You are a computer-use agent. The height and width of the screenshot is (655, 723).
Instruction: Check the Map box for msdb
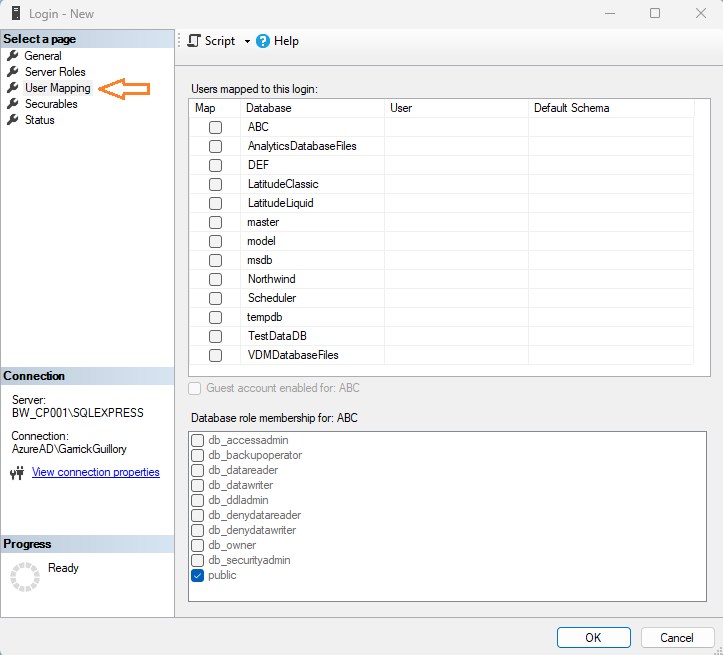(x=215, y=260)
